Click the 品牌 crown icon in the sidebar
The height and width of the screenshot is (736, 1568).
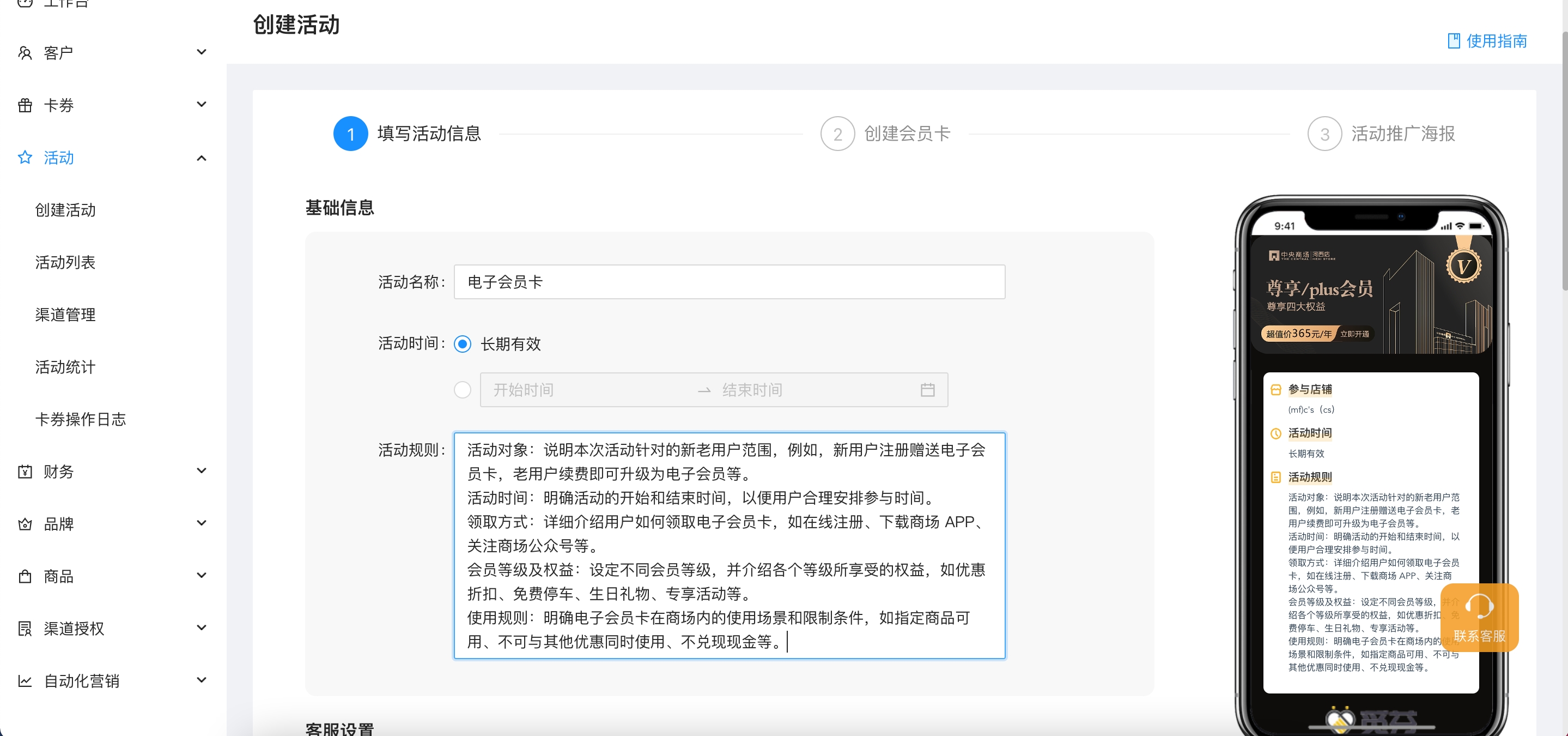point(25,524)
